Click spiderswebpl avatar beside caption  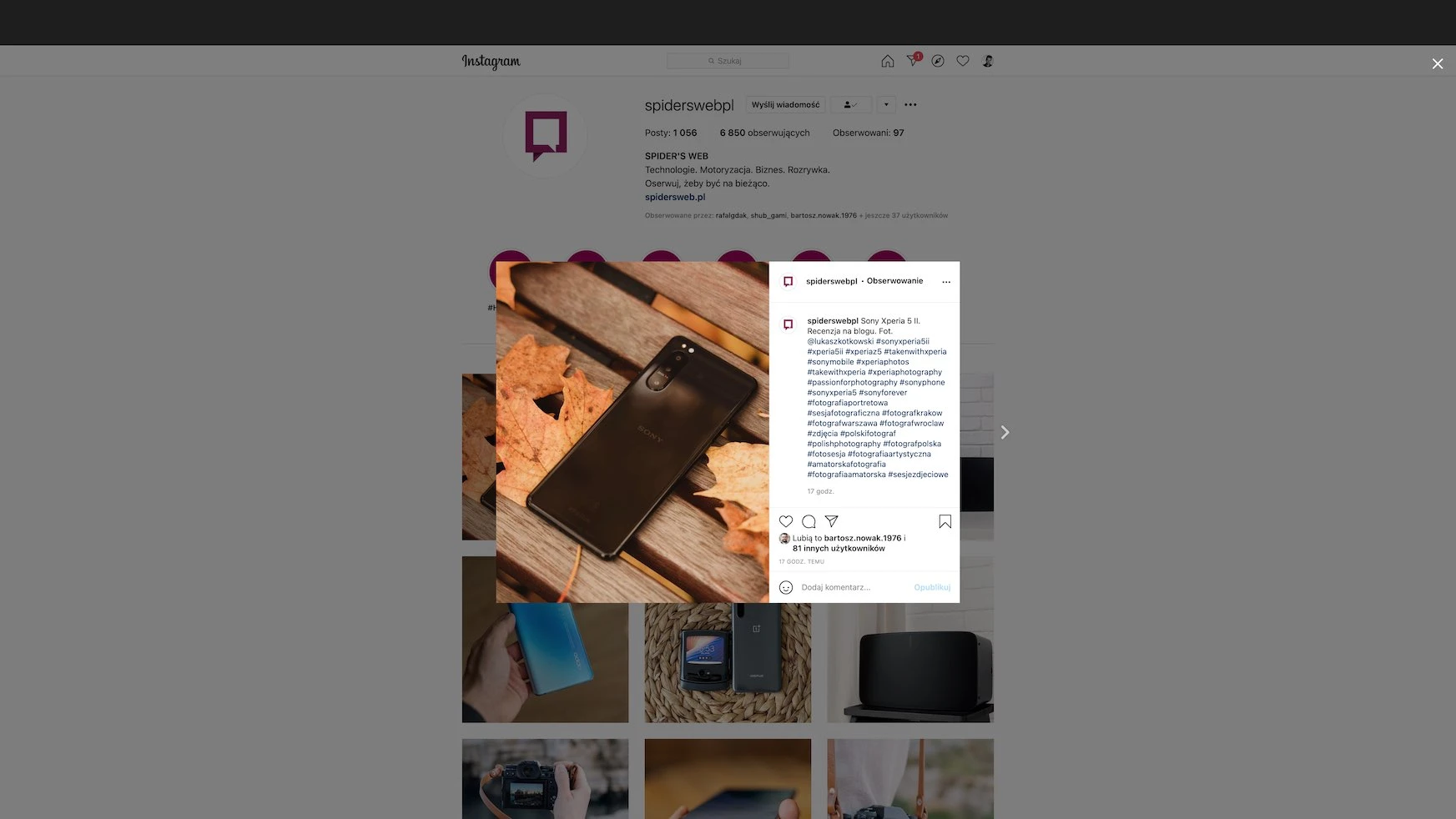coord(788,324)
